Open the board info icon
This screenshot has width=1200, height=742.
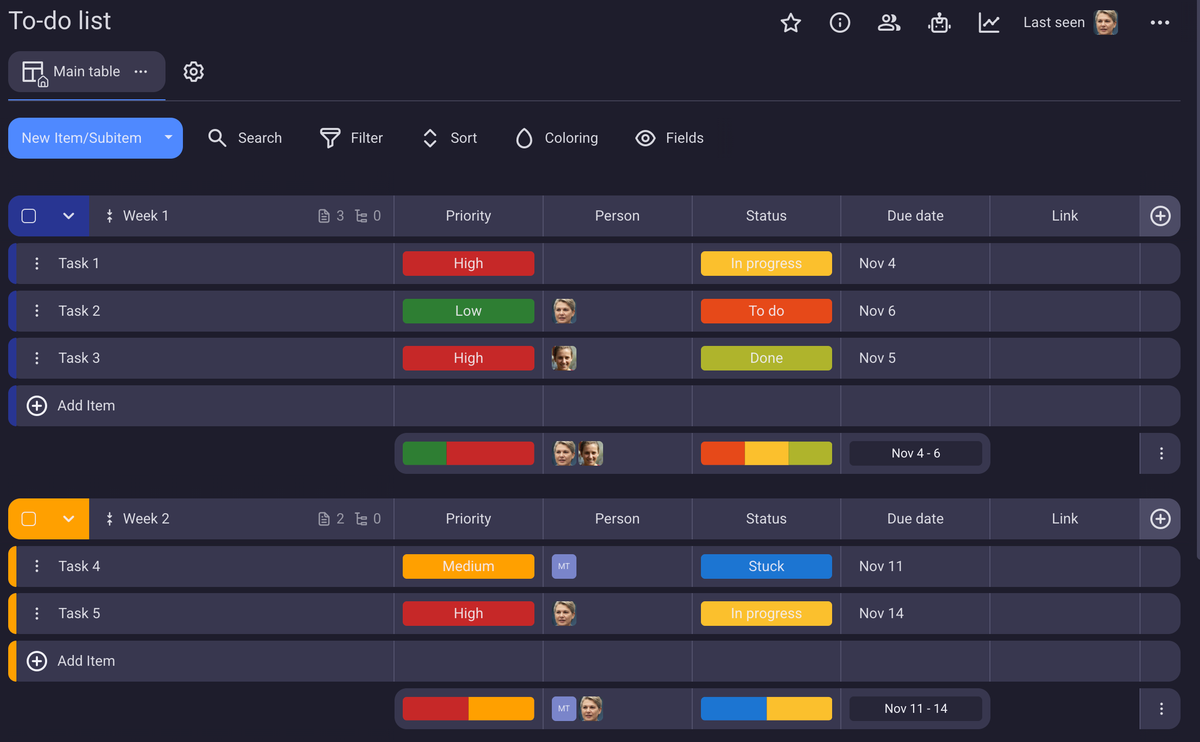(x=840, y=23)
